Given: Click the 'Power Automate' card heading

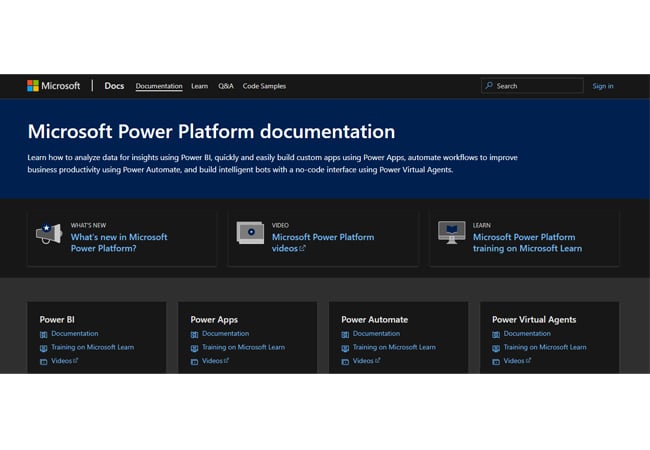Looking at the screenshot, I should pos(374,319).
